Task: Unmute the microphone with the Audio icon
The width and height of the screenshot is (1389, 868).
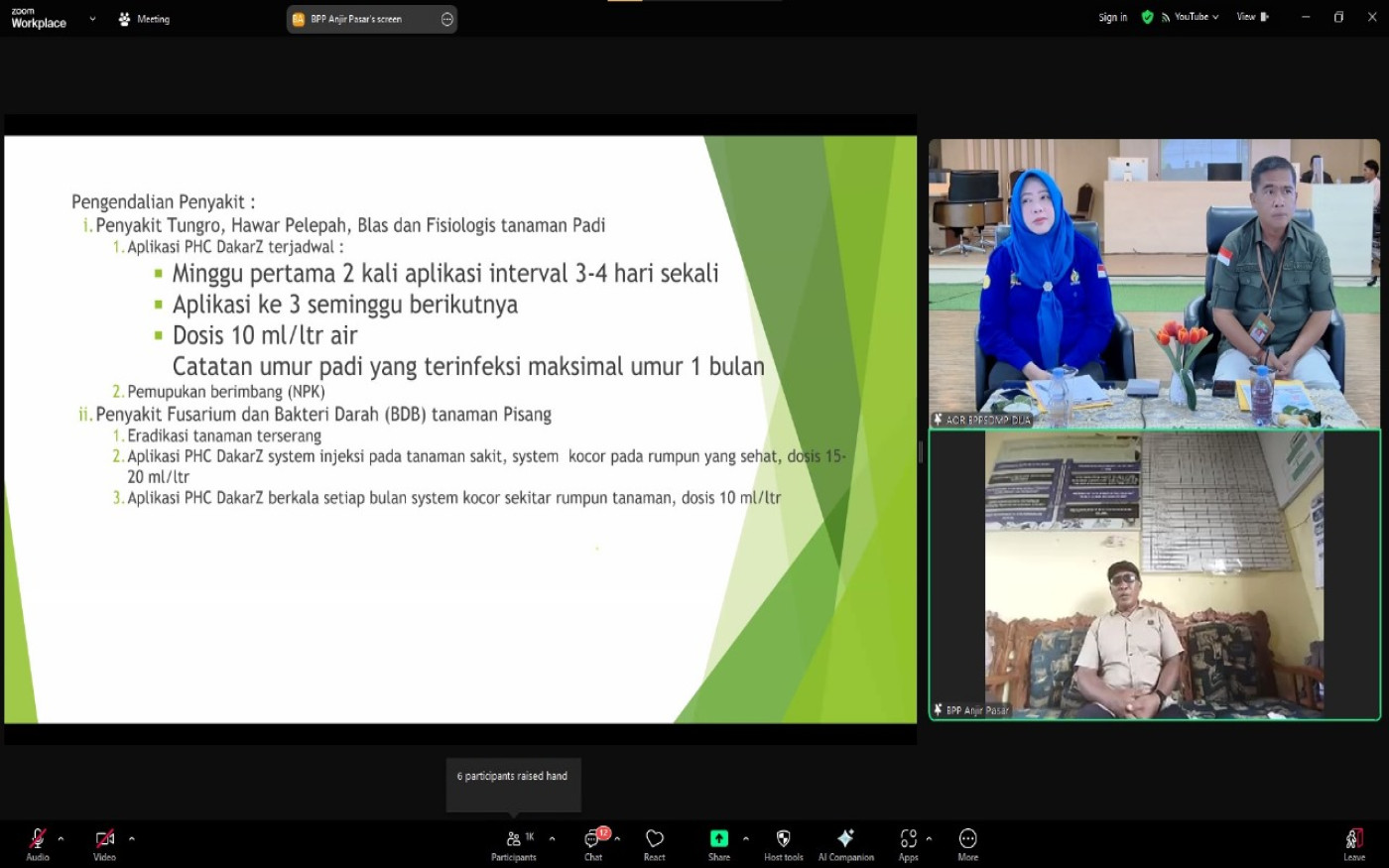Action: (38, 839)
